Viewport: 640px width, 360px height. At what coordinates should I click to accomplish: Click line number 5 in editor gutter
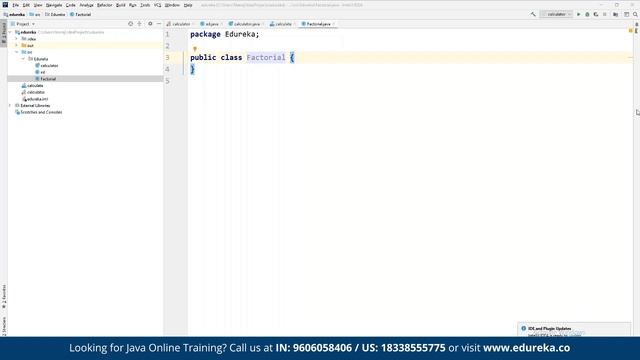click(x=167, y=81)
